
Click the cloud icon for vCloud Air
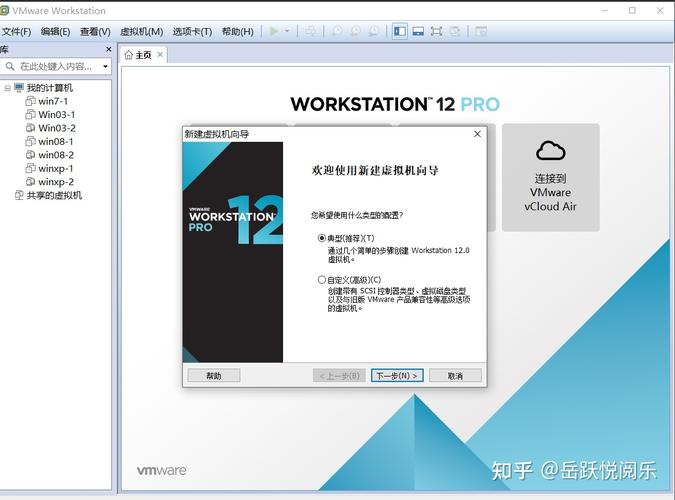point(551,150)
